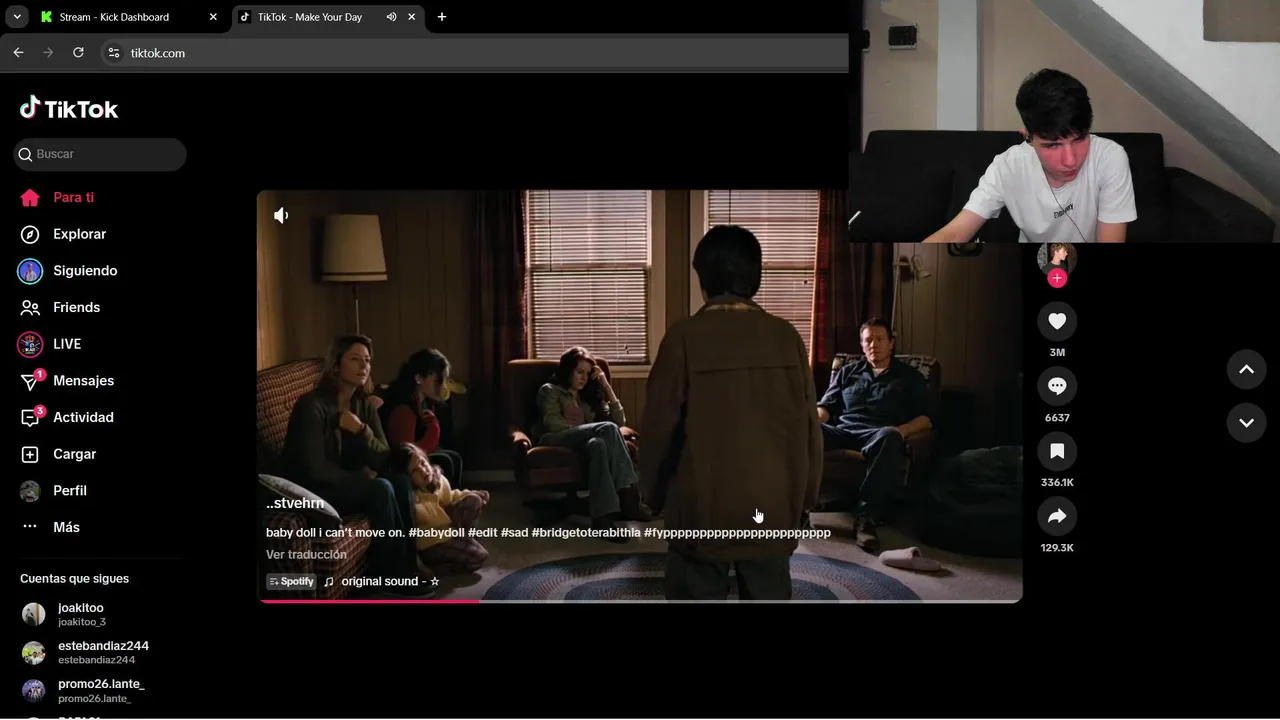Click the 3M likes count
The image size is (1280, 720).
coord(1057,353)
